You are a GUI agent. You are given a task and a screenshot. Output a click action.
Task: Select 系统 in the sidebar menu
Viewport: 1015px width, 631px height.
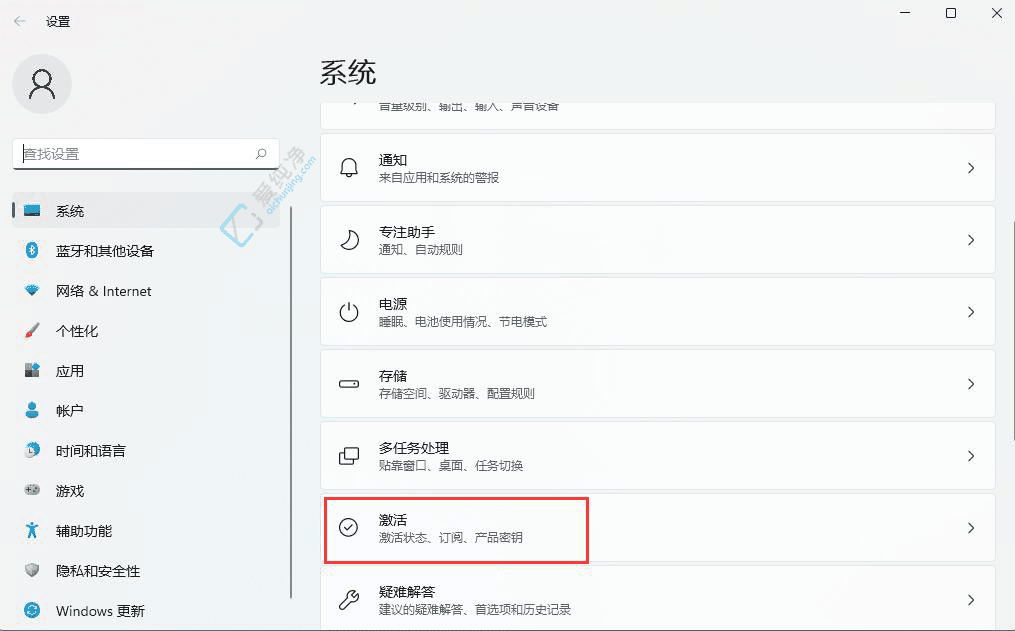(x=70, y=211)
